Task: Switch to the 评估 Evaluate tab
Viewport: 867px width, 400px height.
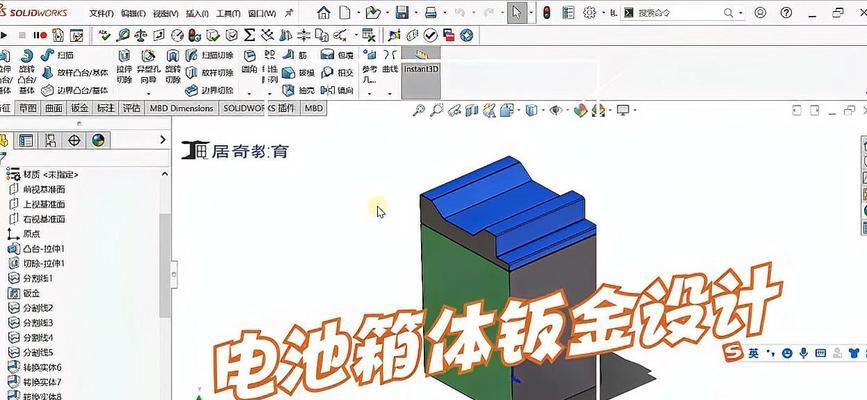Action: 131,108
